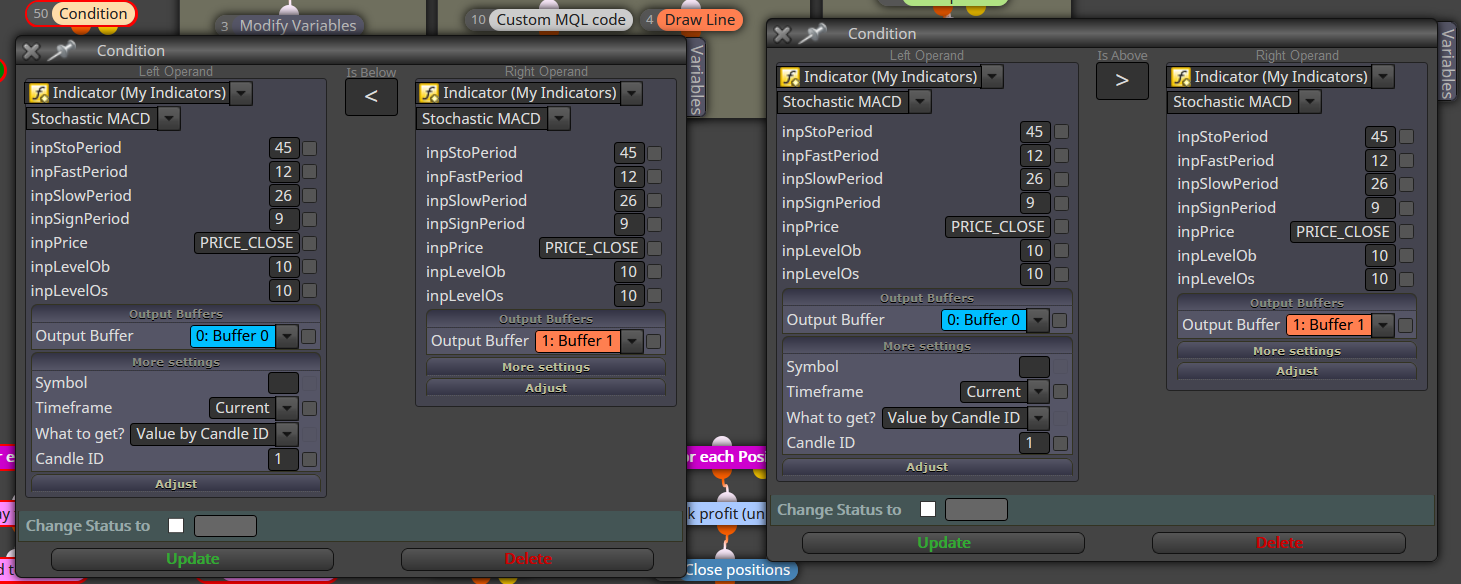Open Variables side tab on right dialog

tap(1447, 62)
